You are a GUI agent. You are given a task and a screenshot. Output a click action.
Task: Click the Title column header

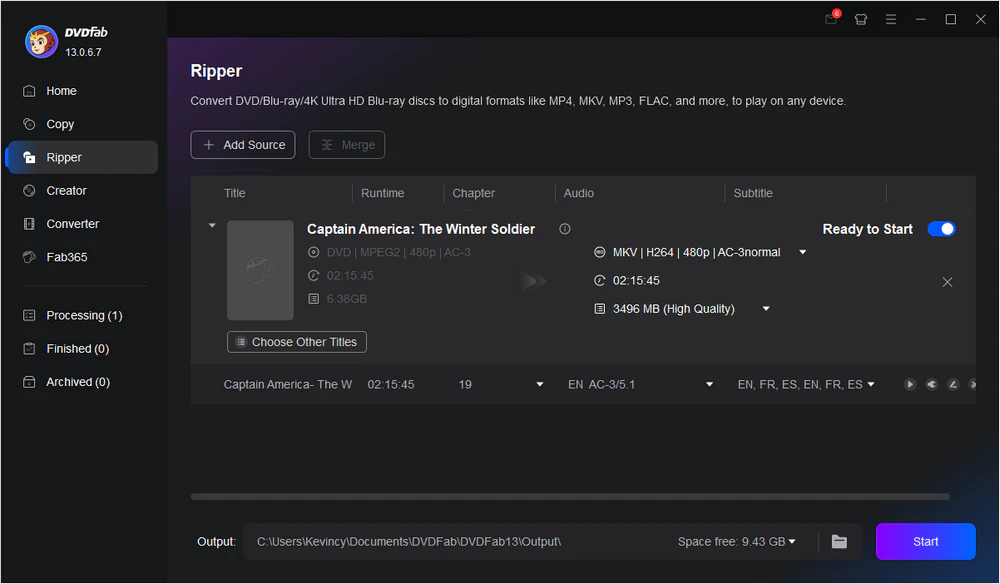(x=234, y=193)
